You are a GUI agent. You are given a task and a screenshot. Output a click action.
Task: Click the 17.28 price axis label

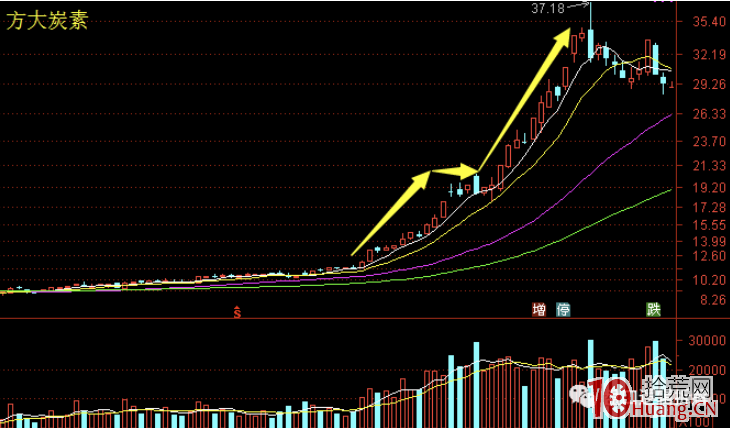[709, 207]
